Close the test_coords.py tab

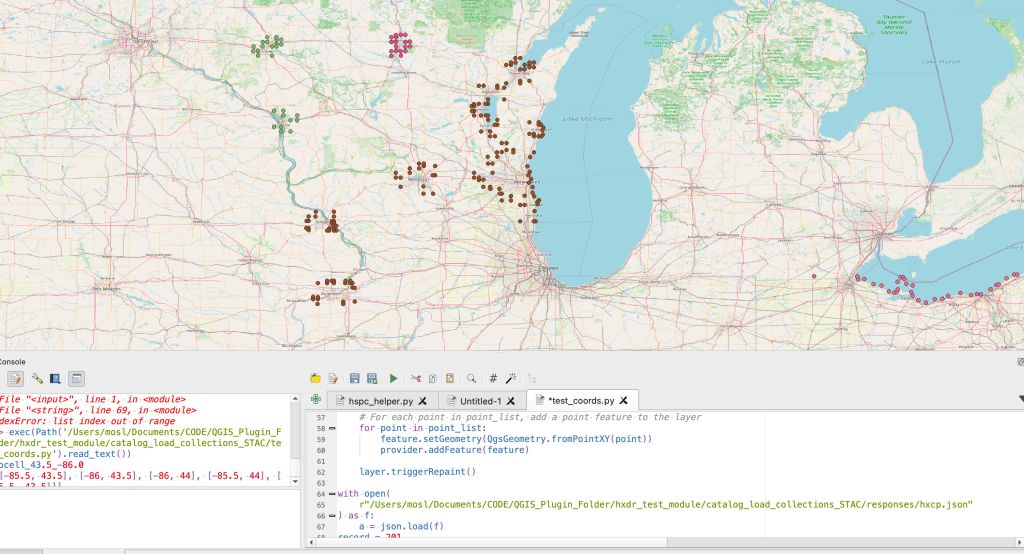(623, 401)
